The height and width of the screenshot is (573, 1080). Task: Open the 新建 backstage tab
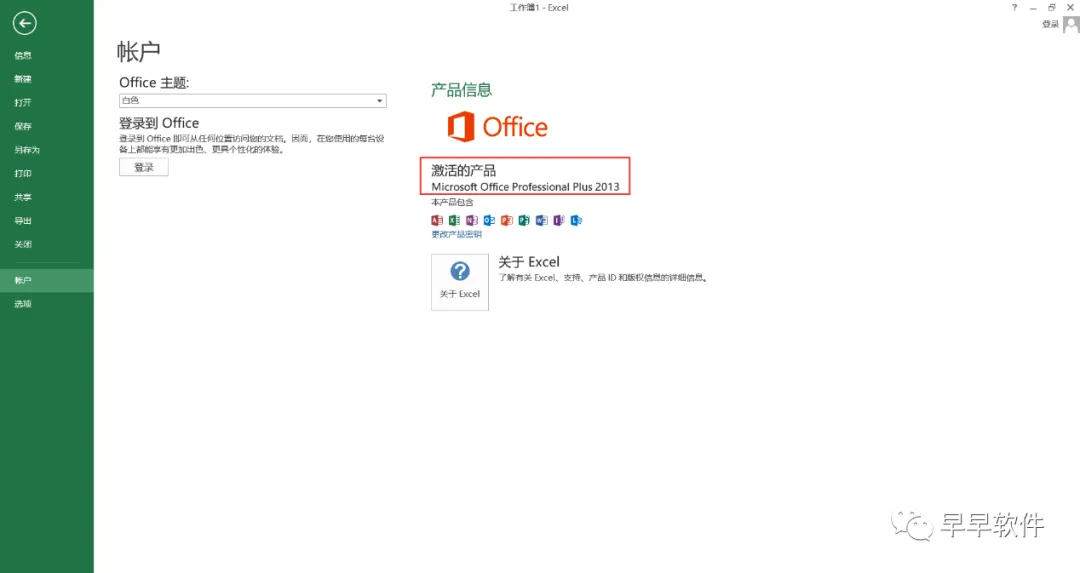point(23,79)
